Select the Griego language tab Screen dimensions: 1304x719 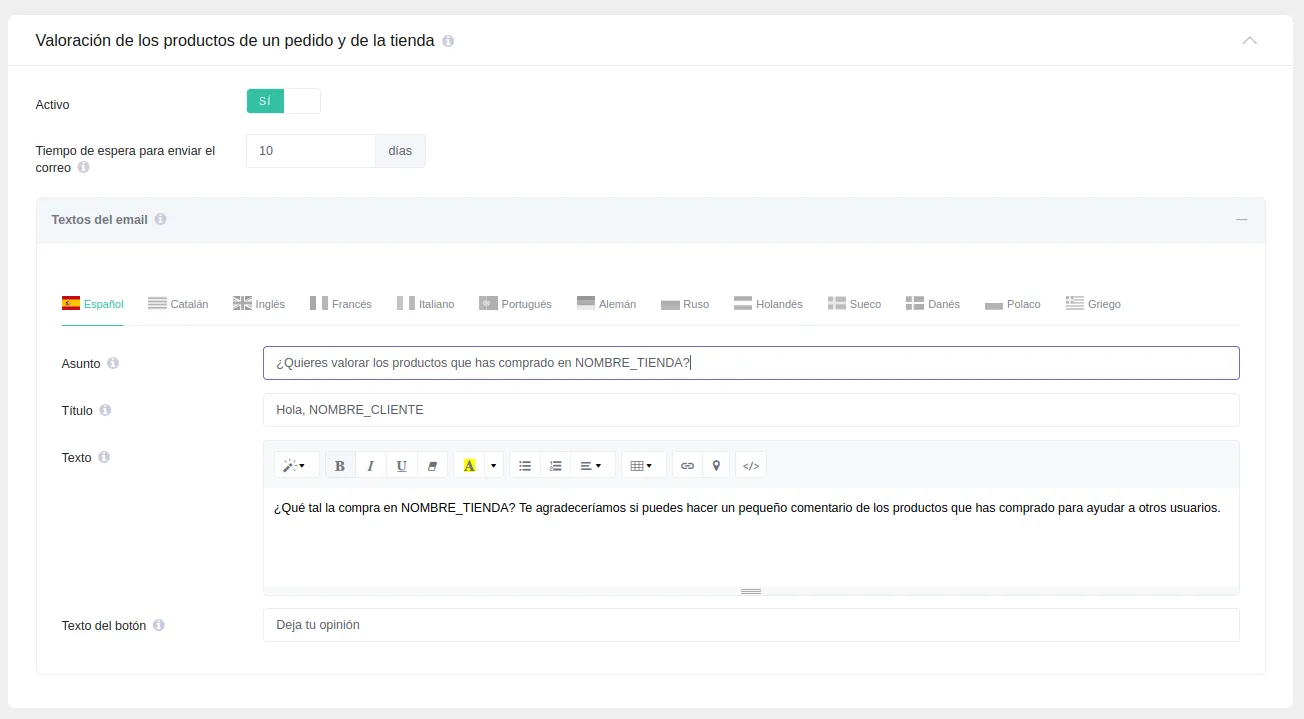click(1093, 304)
